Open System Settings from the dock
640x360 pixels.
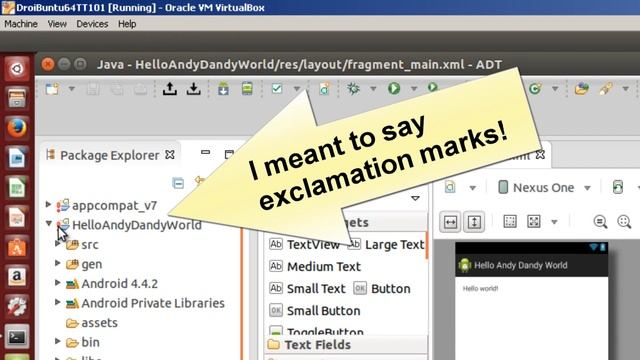coord(17,307)
